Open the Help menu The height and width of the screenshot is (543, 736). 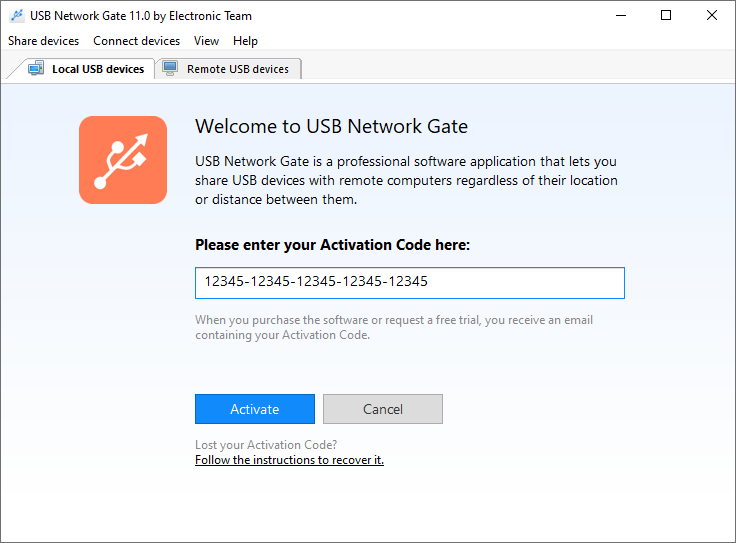click(245, 41)
